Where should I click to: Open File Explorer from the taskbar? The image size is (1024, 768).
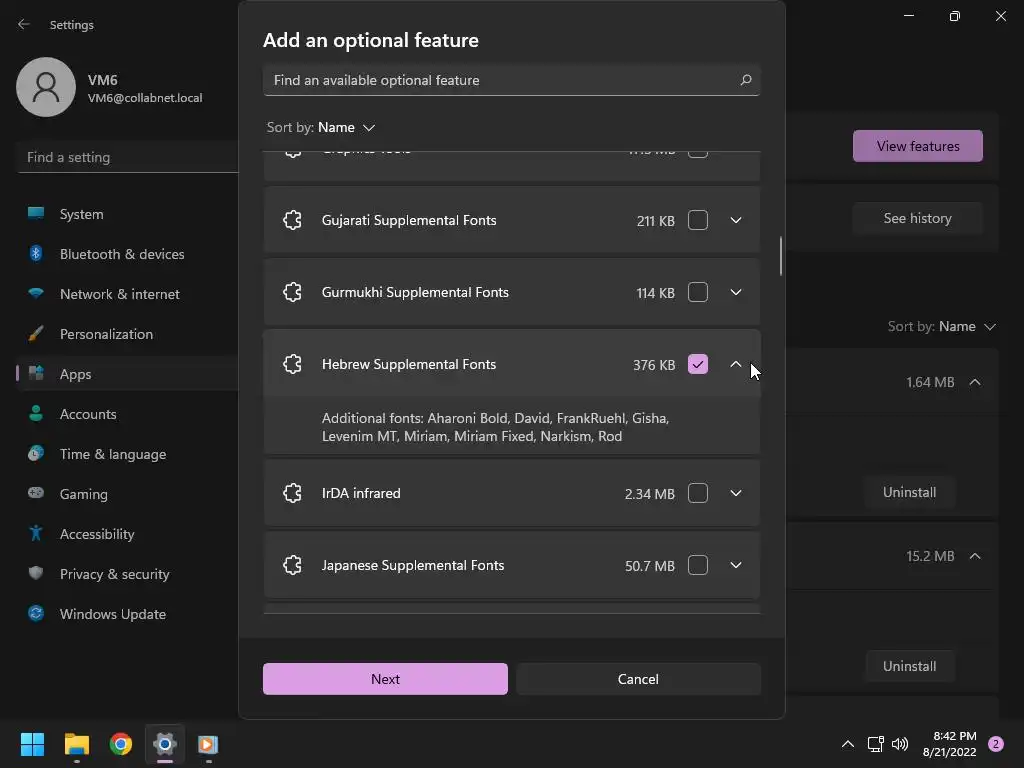click(x=77, y=744)
